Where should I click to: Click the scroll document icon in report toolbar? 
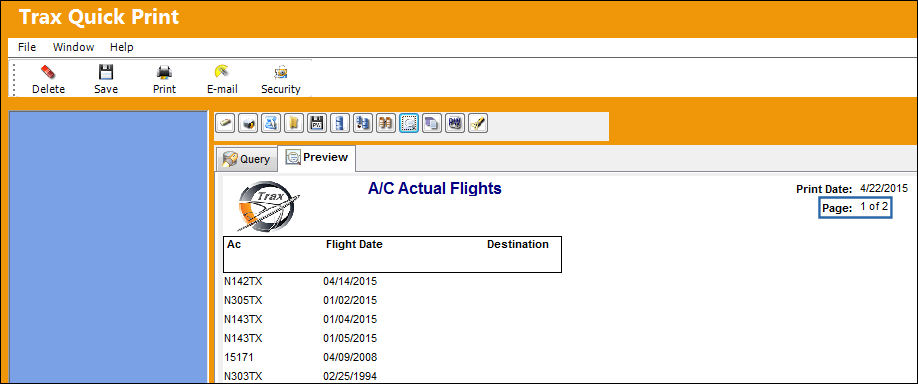pyautogui.click(x=270, y=124)
